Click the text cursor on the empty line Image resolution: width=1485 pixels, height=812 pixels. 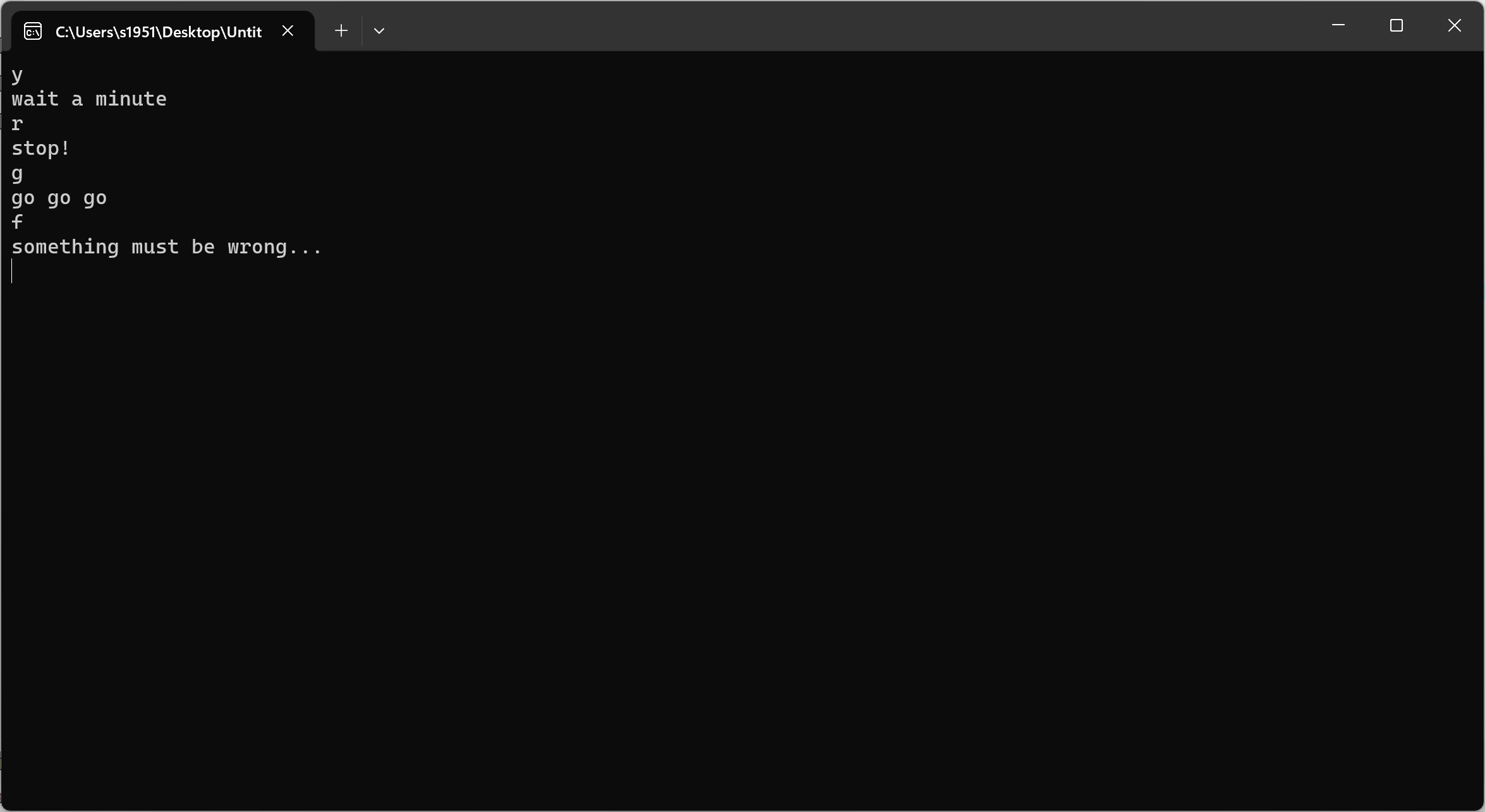point(12,271)
